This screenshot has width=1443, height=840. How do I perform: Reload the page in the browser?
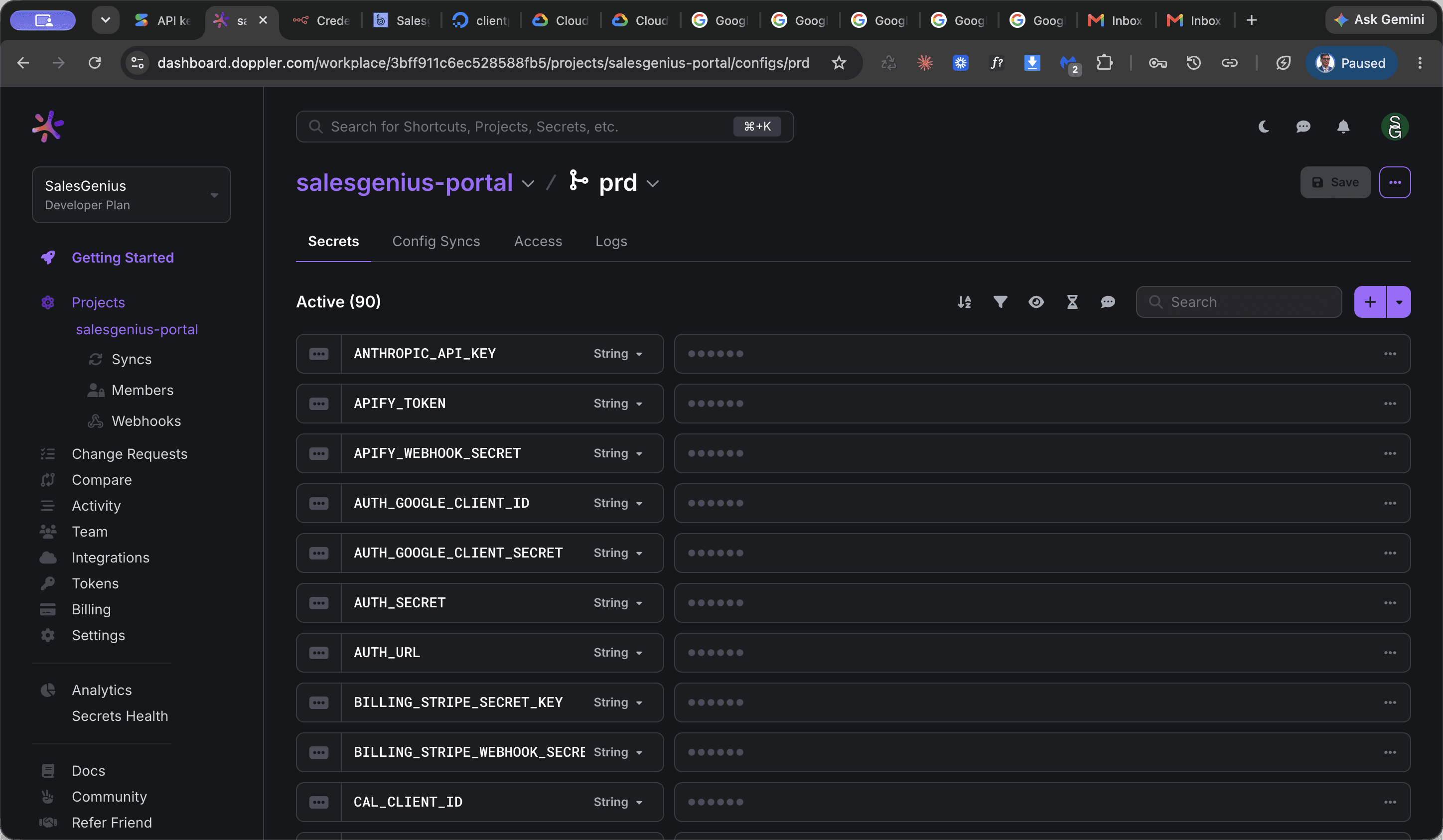tap(95, 62)
